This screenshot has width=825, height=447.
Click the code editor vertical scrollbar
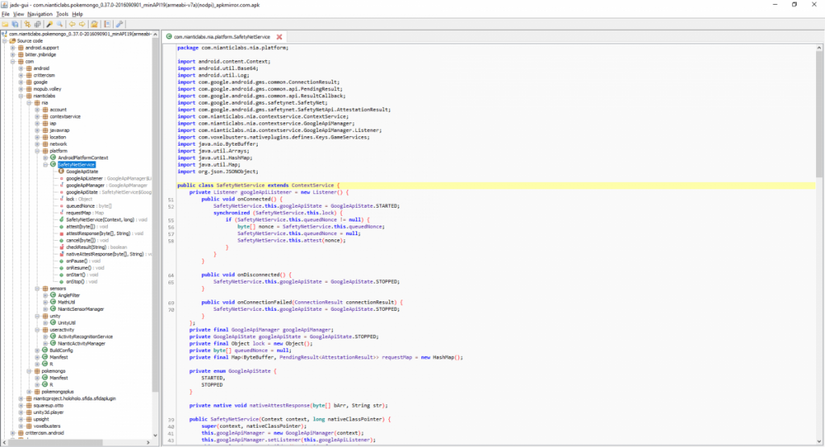pos(819,245)
